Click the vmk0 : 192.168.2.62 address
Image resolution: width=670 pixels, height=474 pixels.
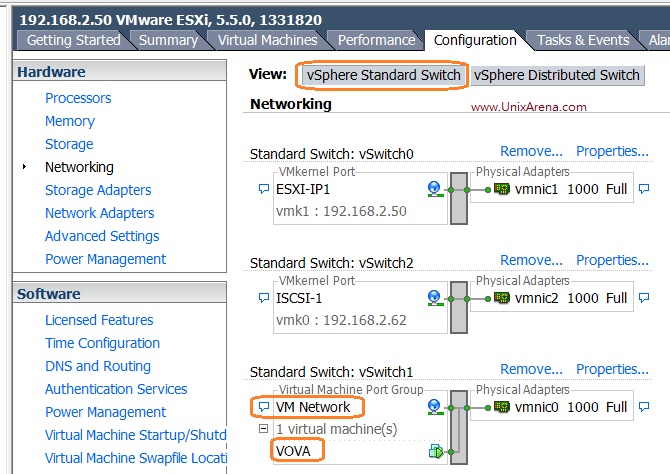tap(341, 320)
